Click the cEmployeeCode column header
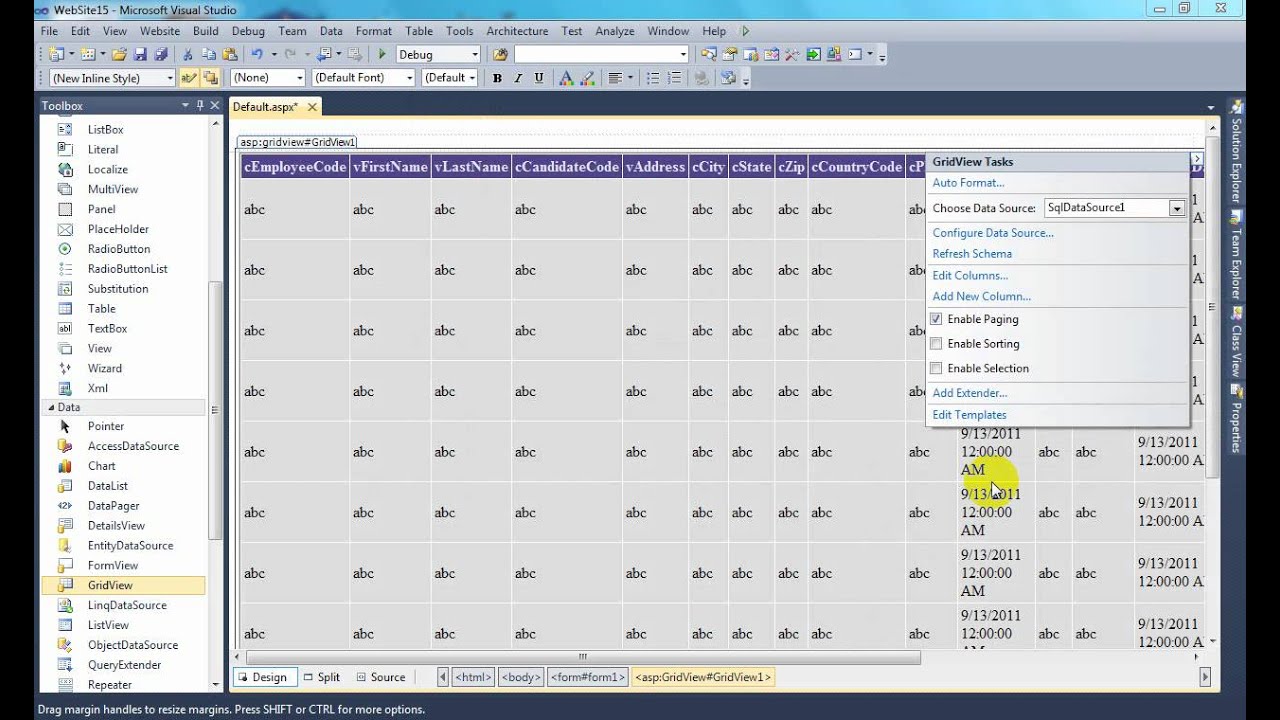The height and width of the screenshot is (720, 1280). coord(295,167)
